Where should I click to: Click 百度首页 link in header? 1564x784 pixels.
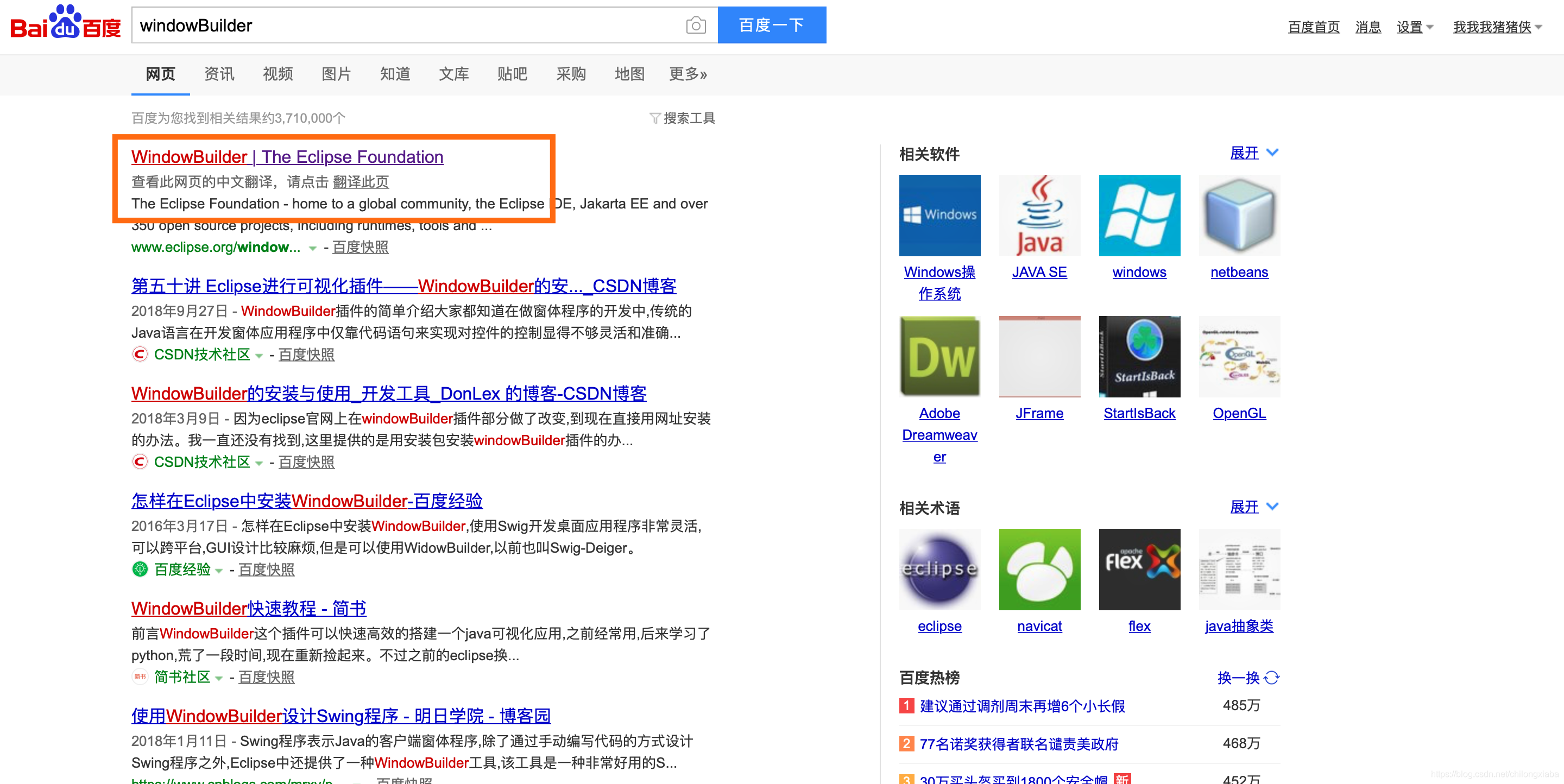tap(1314, 27)
